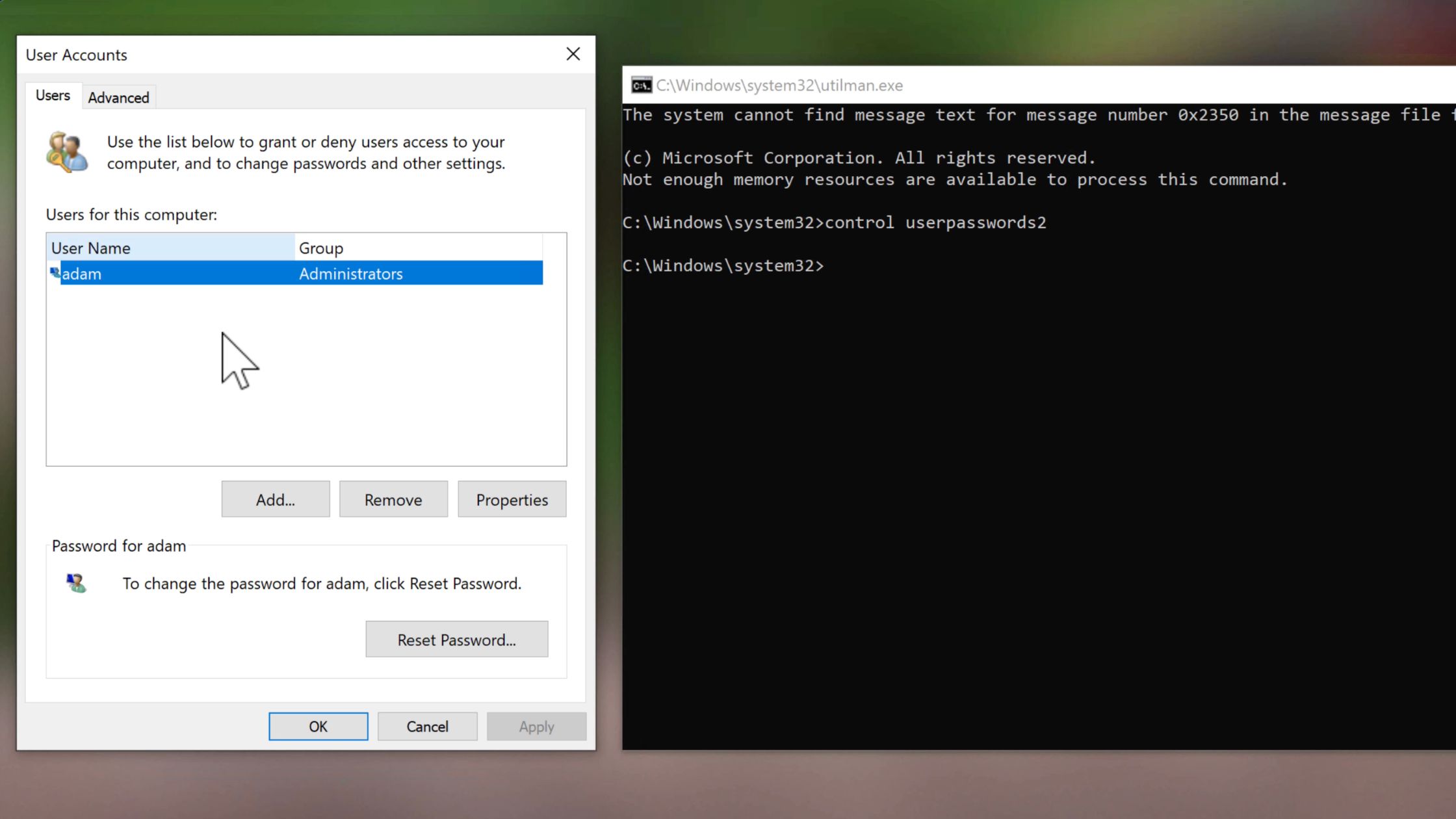Click the adam user account icon
This screenshot has width=1456, height=819.
pyautogui.click(x=55, y=273)
